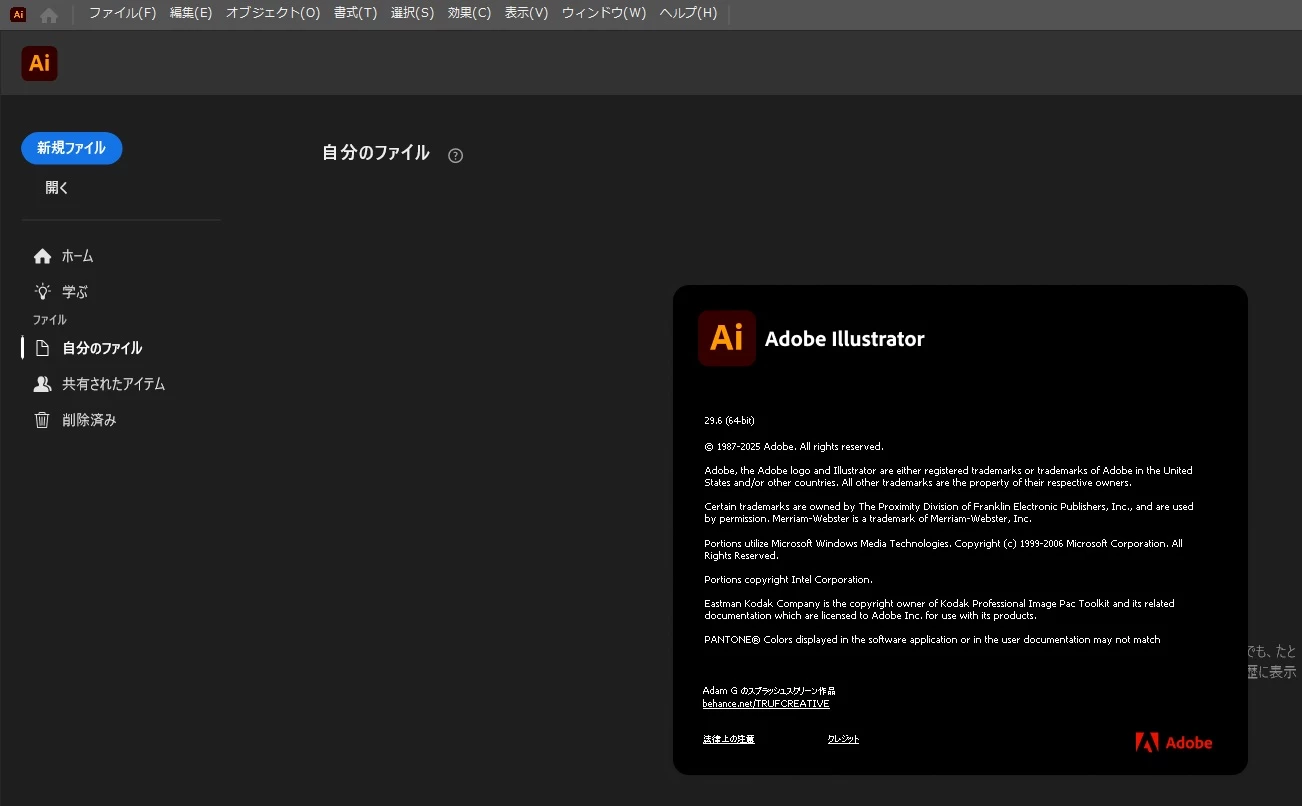Open the 表示(V) menu
The image size is (1302, 806).
[527, 13]
